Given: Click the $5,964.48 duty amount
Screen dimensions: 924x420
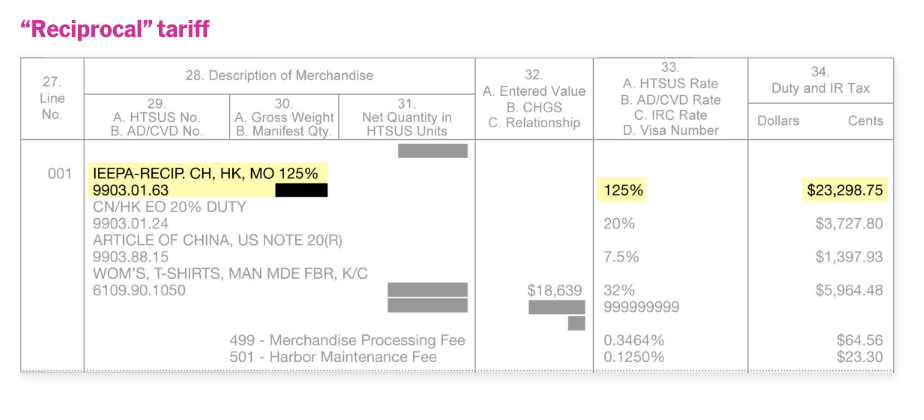Looking at the screenshot, I should (x=850, y=290).
